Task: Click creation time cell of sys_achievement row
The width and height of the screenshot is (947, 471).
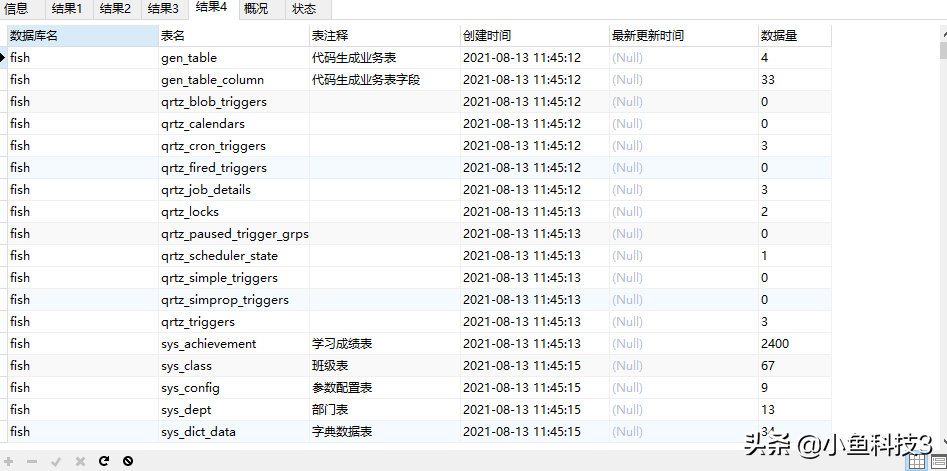Action: pos(534,344)
